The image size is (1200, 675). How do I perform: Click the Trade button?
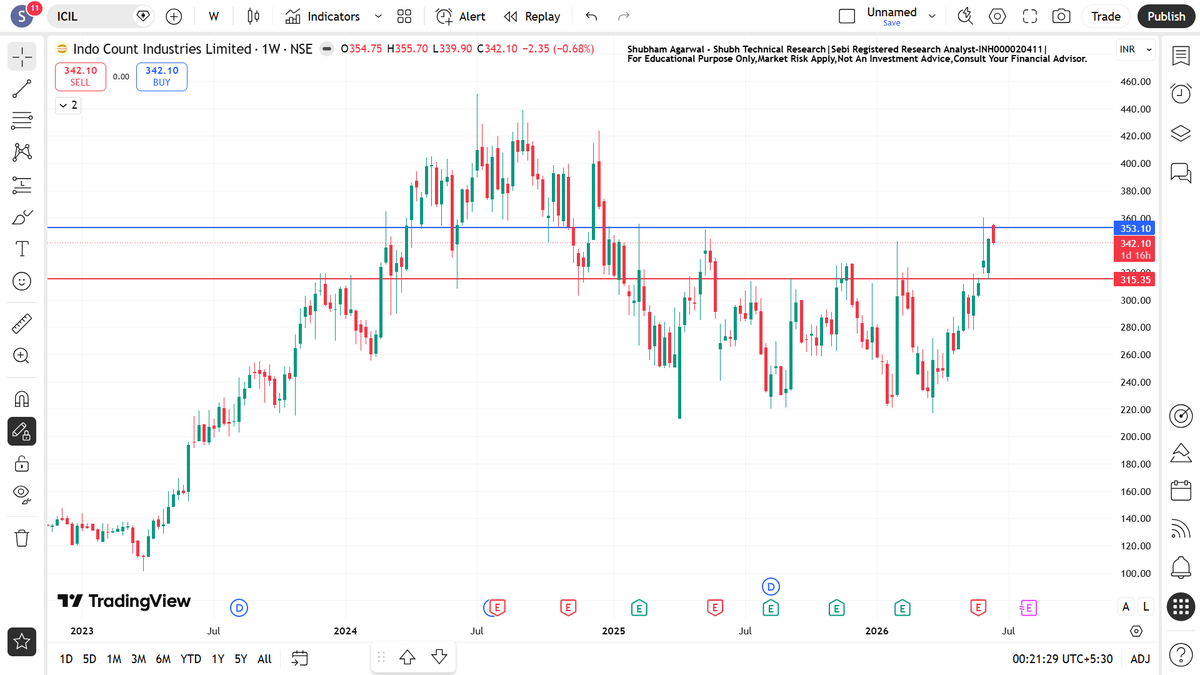(x=1105, y=16)
